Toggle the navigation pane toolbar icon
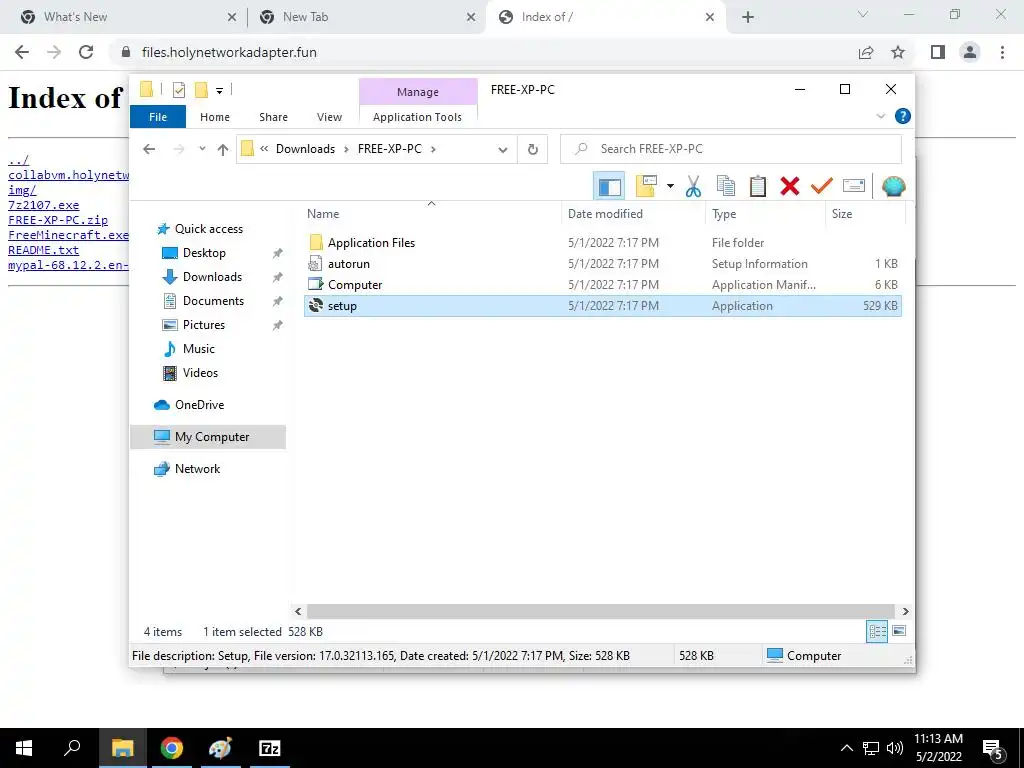1024x768 pixels. click(609, 187)
